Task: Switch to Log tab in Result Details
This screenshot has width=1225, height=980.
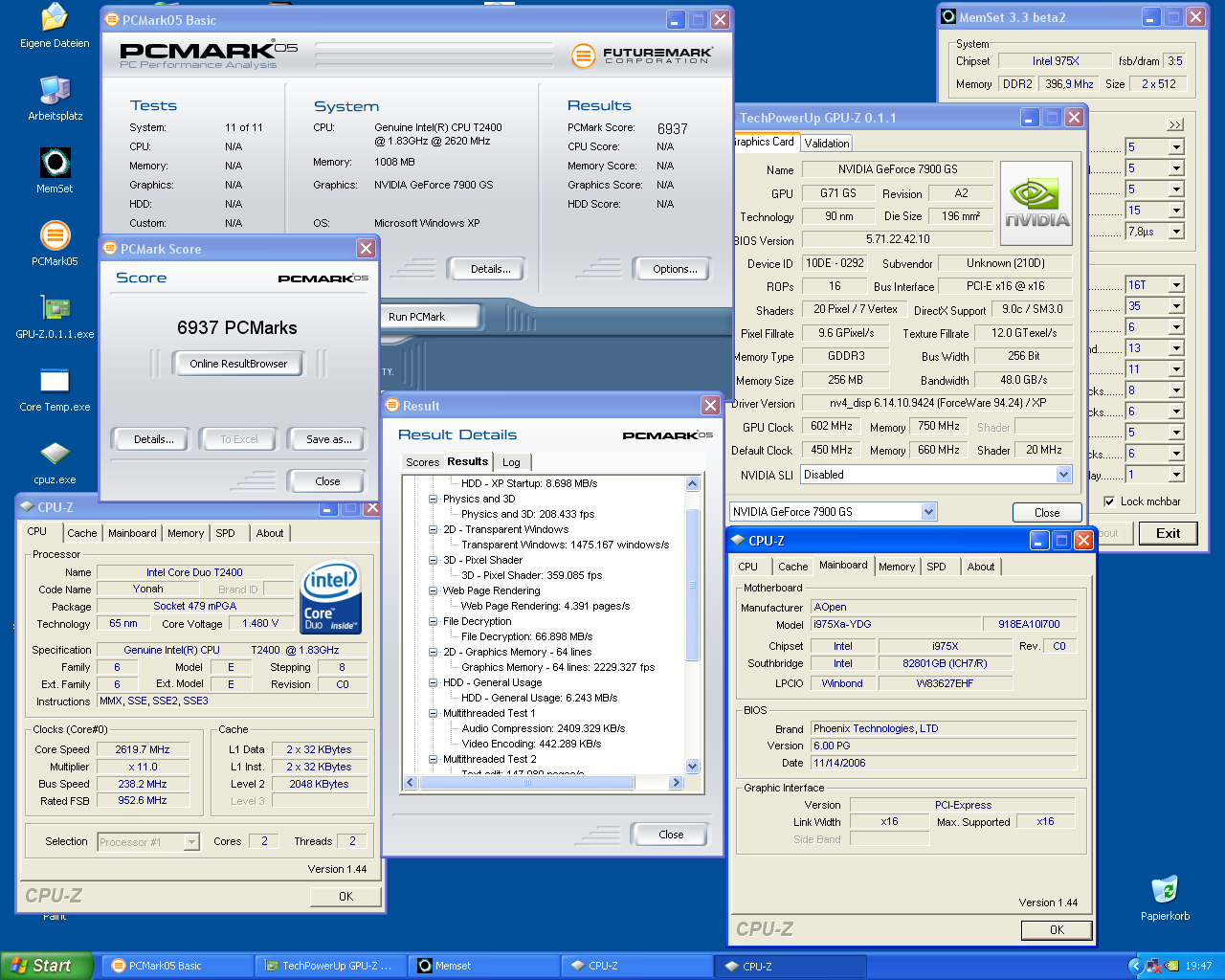Action: [512, 462]
